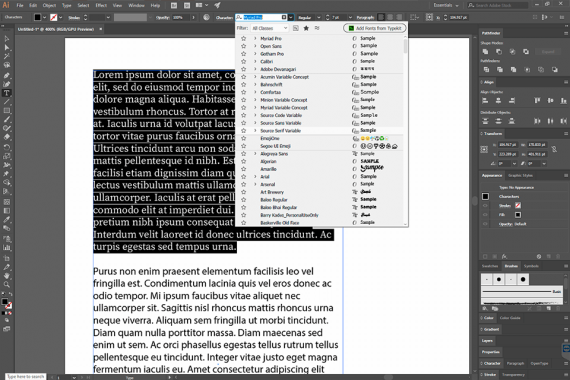
Task: Switch to the Graphic Styles tab
Action: (520, 175)
